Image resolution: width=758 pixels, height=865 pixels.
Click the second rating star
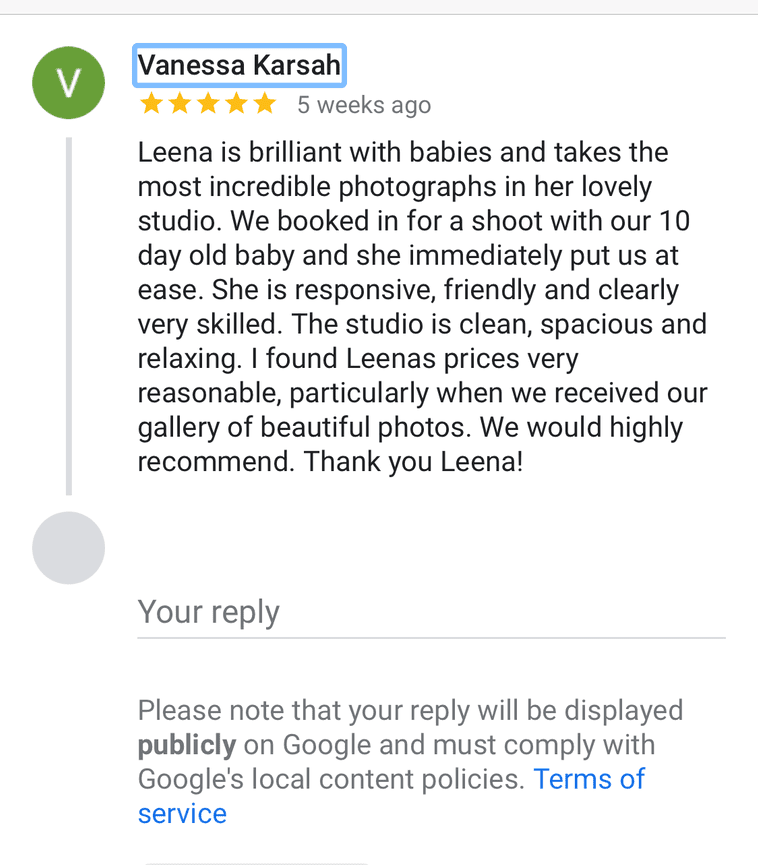[180, 104]
